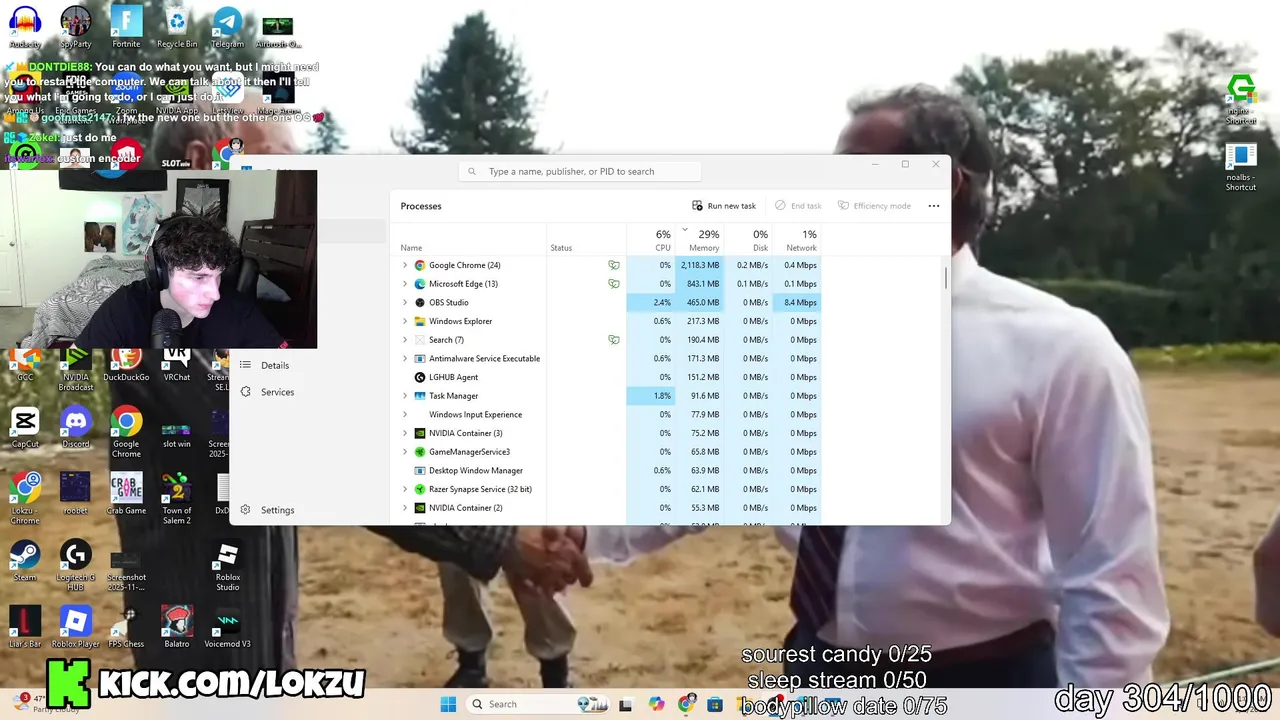
Task: Open the Voicemod V3 desktop shortcut
Action: (x=227, y=628)
